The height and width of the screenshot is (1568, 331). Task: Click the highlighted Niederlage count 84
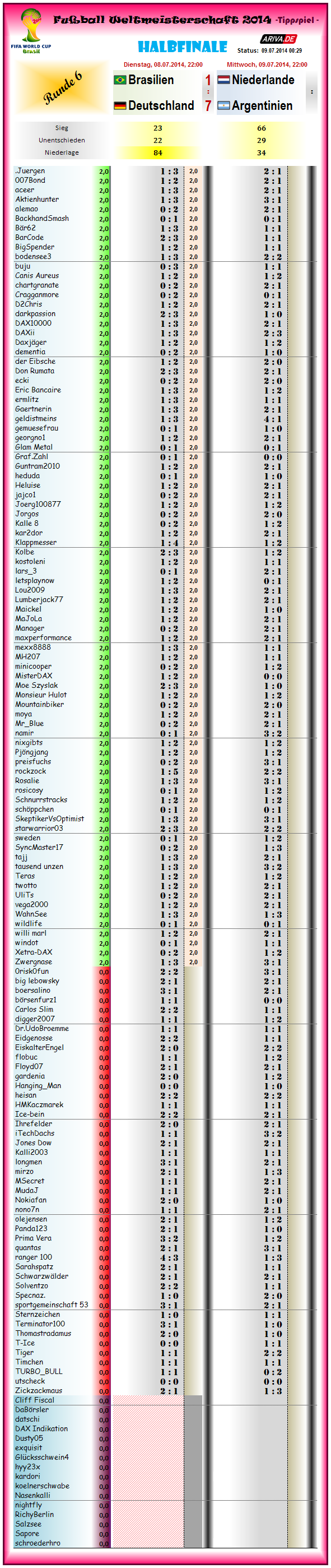coord(157,152)
